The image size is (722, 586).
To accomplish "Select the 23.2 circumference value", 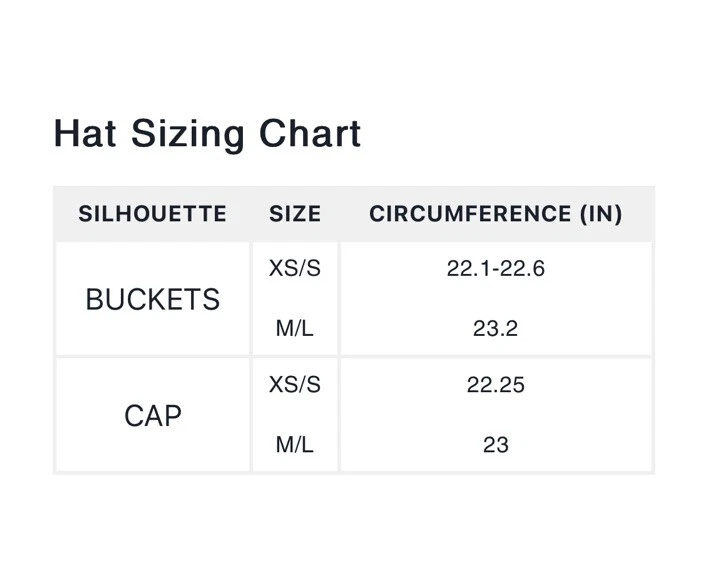I will click(496, 328).
